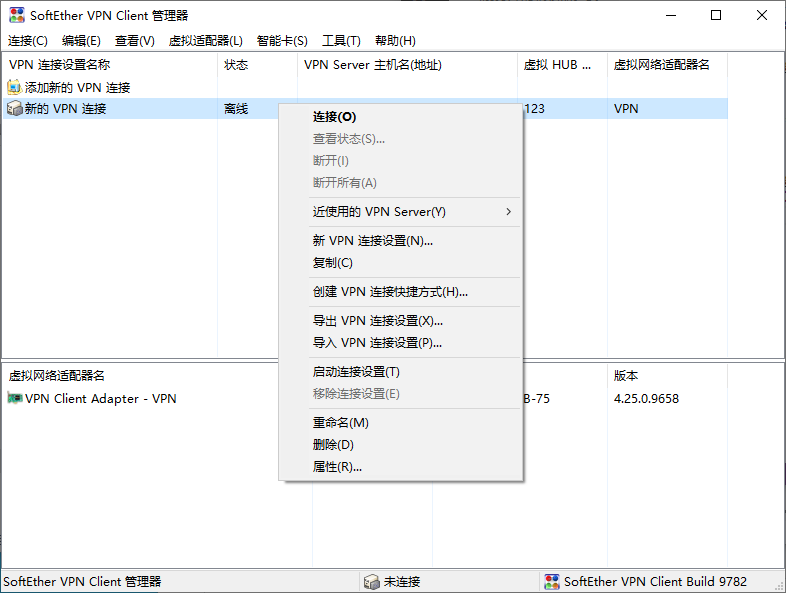This screenshot has width=786, height=593.
Task: Click the 版本 column header
Action: (668, 375)
